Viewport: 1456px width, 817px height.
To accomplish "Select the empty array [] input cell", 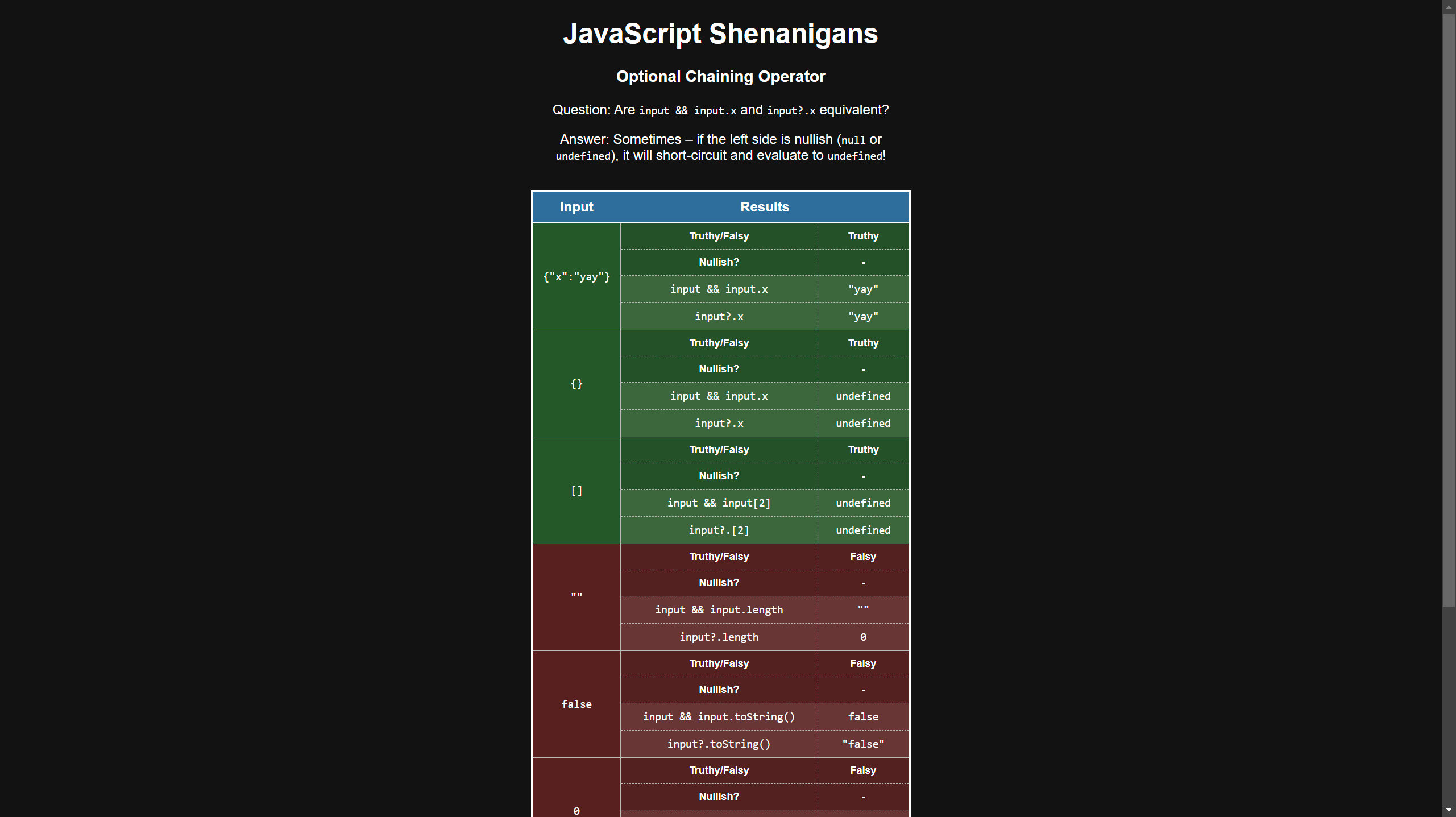I will [x=576, y=490].
